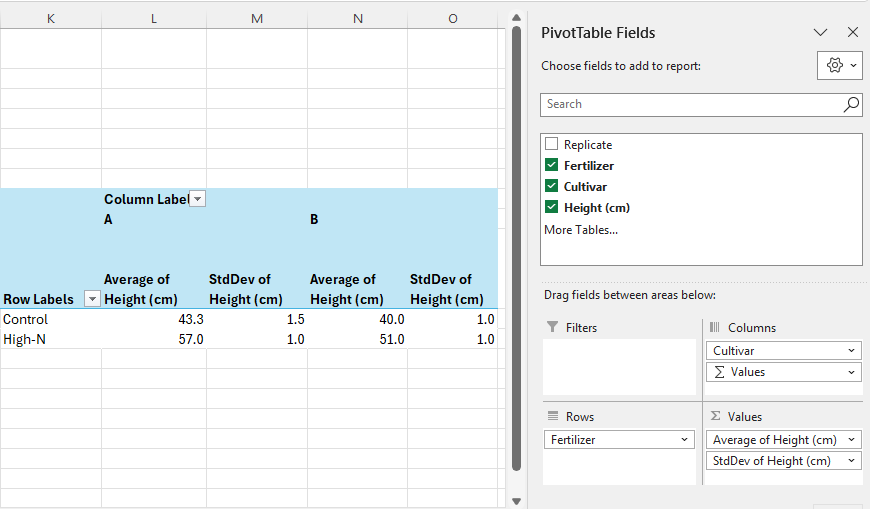Click the search magnifier icon in field search
Screen dimensions: 870x509
click(x=851, y=104)
